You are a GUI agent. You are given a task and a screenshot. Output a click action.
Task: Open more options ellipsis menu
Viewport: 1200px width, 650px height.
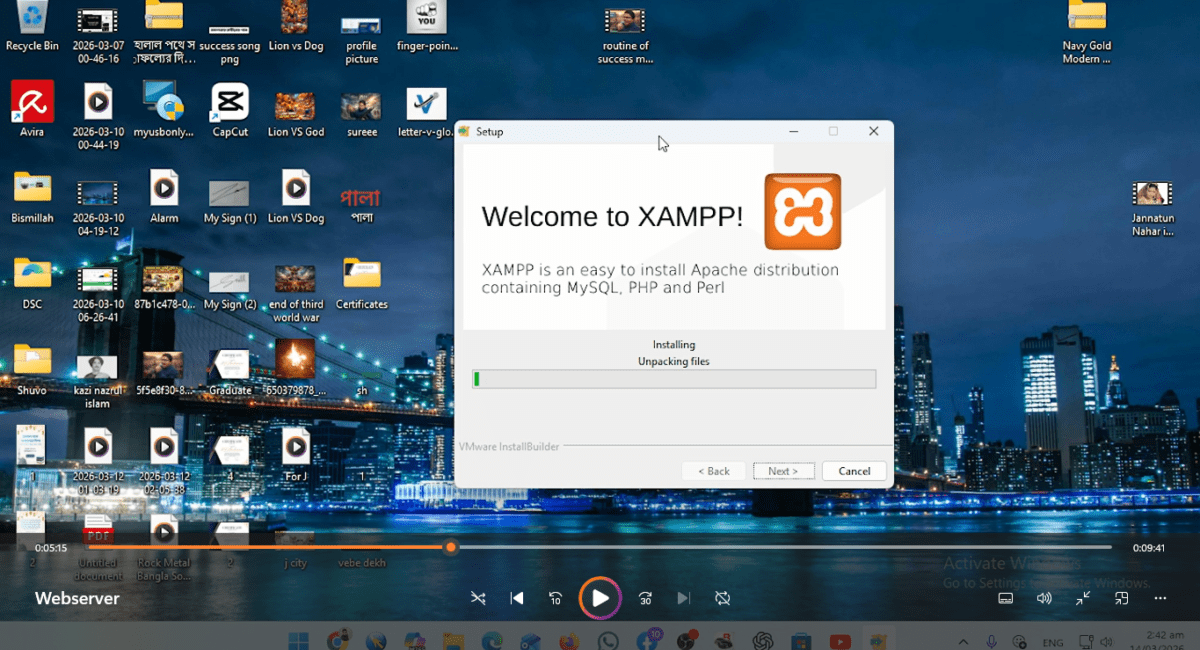[x=1160, y=598]
